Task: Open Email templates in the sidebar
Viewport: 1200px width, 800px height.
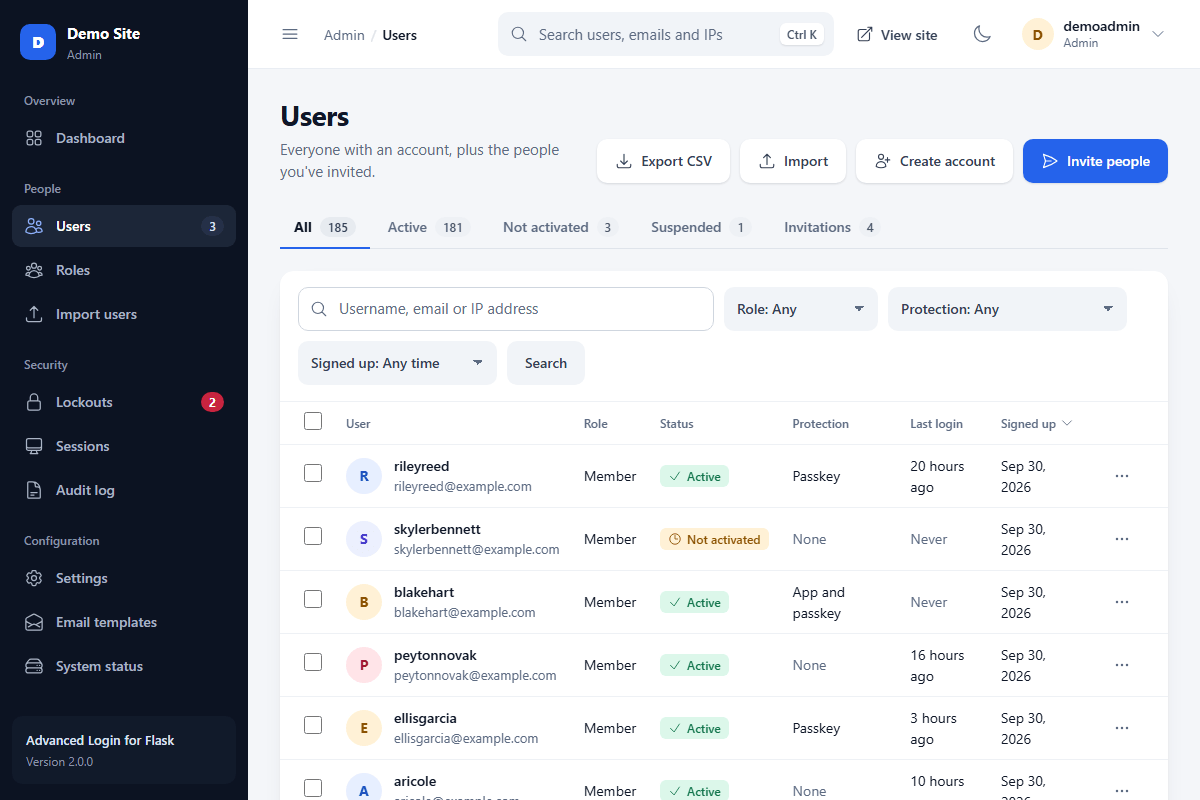Action: (x=124, y=622)
